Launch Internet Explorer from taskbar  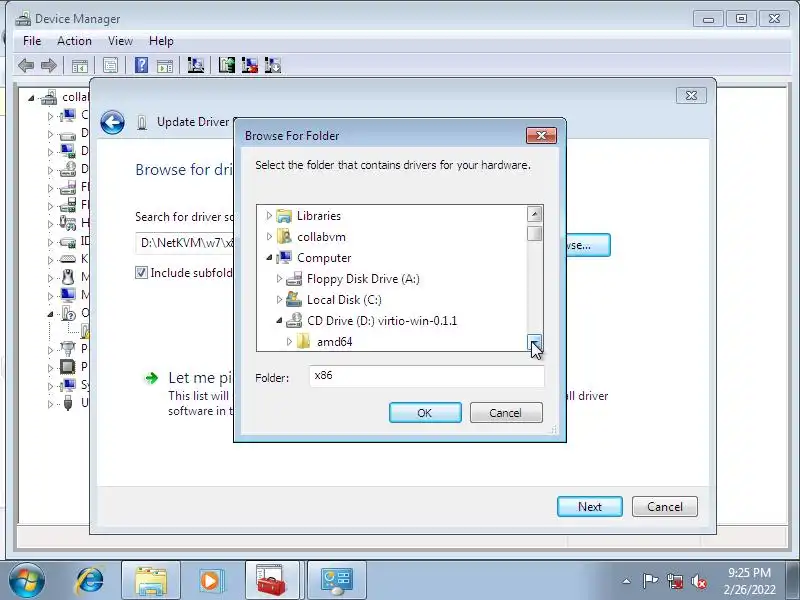coord(89,581)
